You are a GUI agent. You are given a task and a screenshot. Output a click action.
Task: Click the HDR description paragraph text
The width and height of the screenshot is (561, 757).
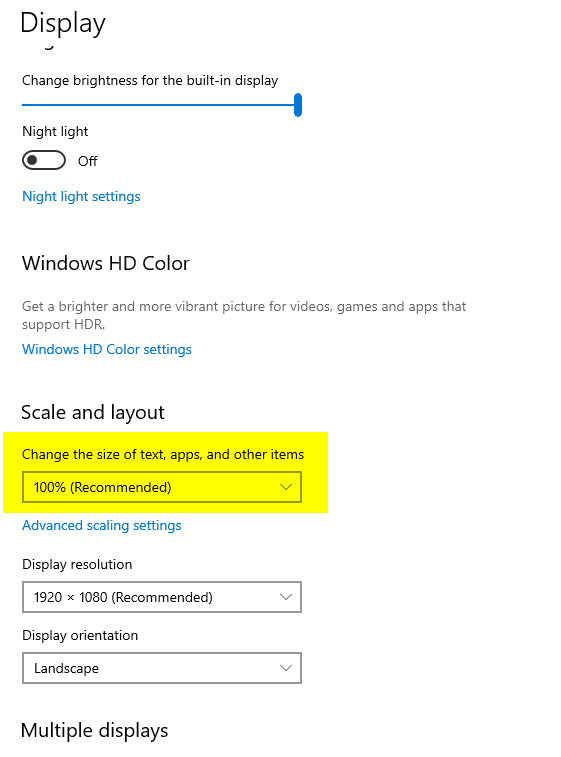244,315
